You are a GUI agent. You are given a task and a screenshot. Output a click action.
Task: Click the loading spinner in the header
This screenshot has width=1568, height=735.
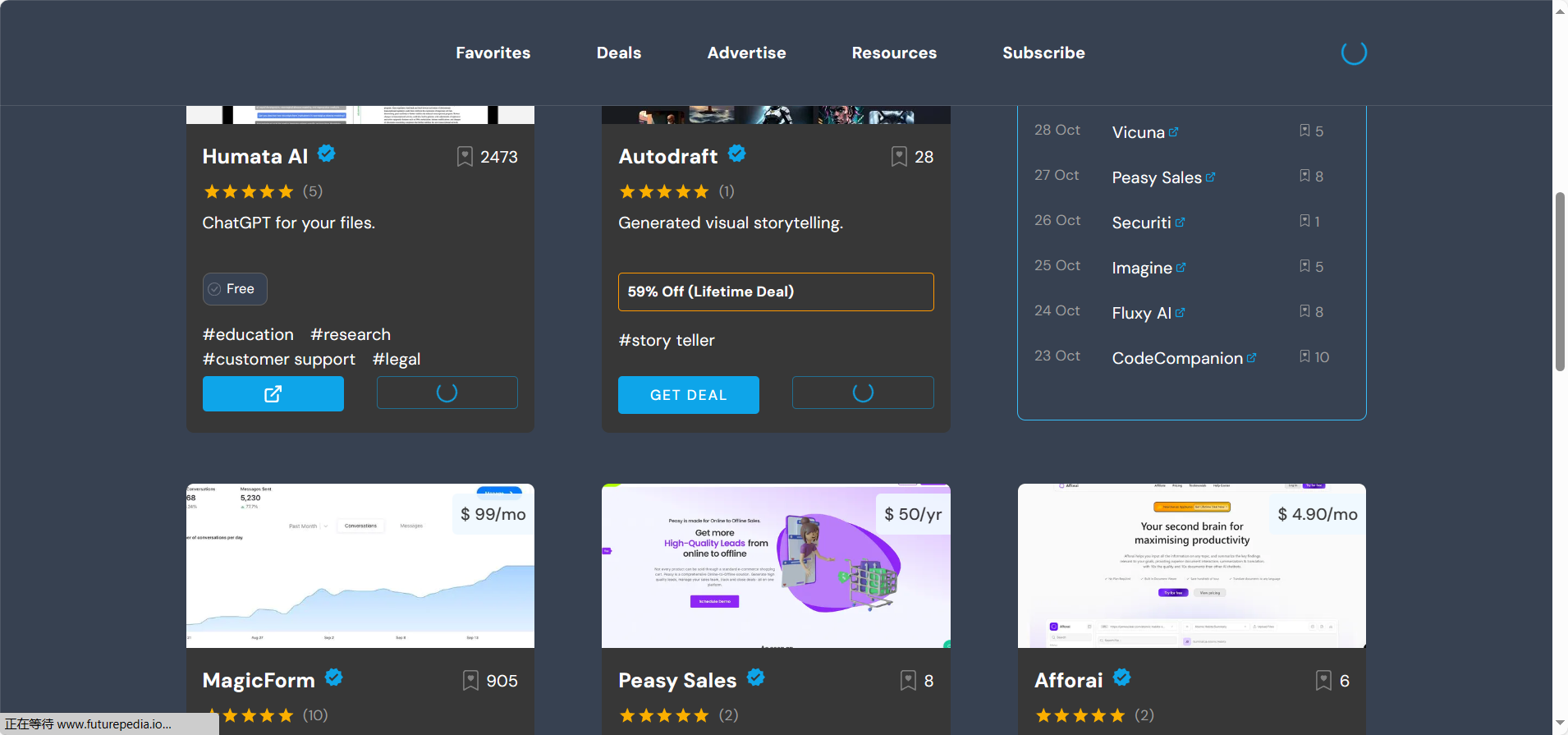pyautogui.click(x=1354, y=53)
